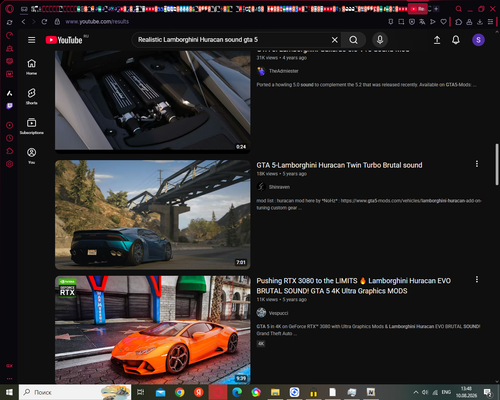Open History clock in Opera sidebar
500x400 pixels.
pos(9,138)
